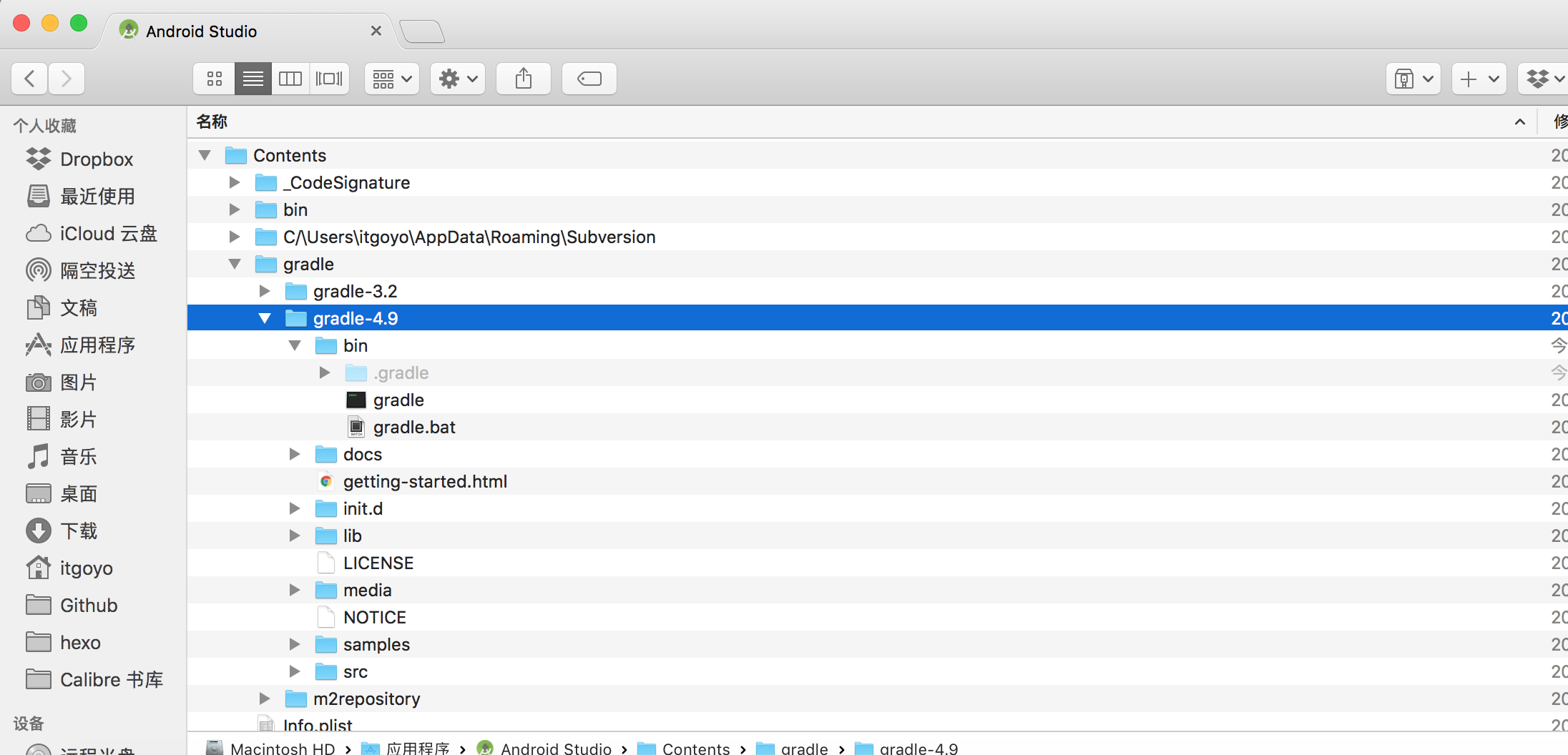
Task: Open the action gear menu
Action: coord(458,79)
